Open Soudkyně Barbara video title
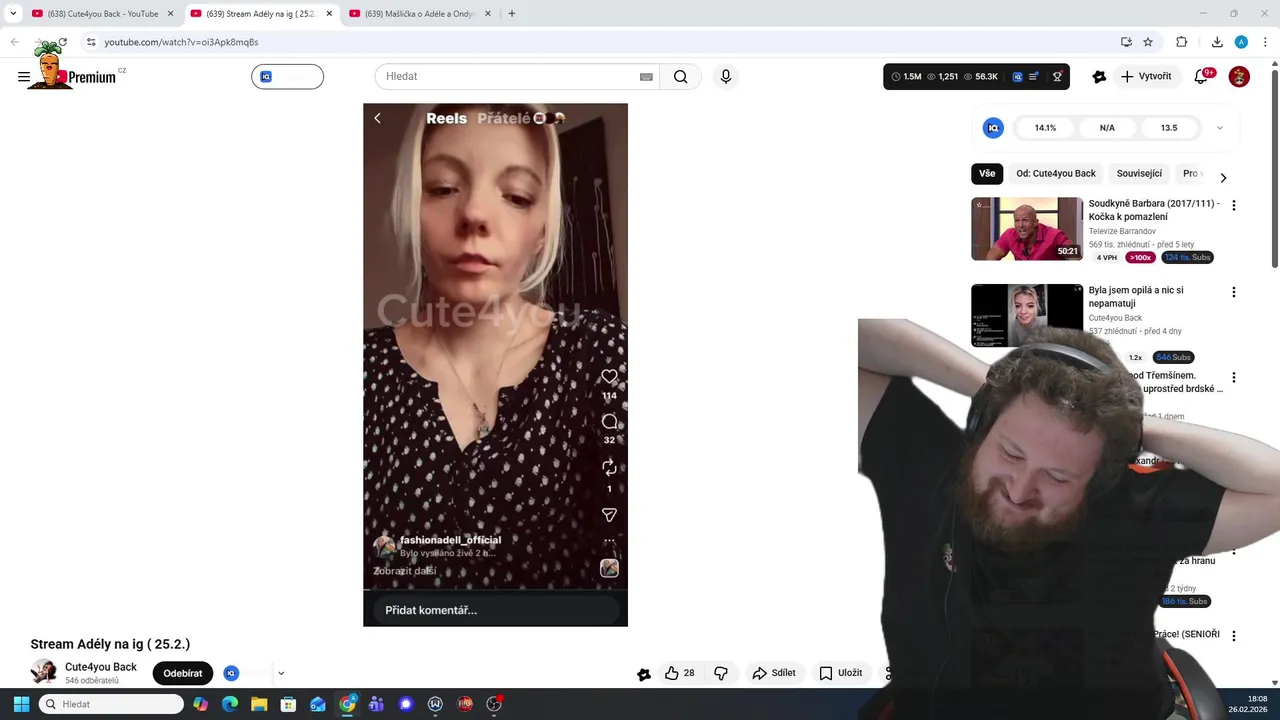1280x720 pixels. 1154,210
